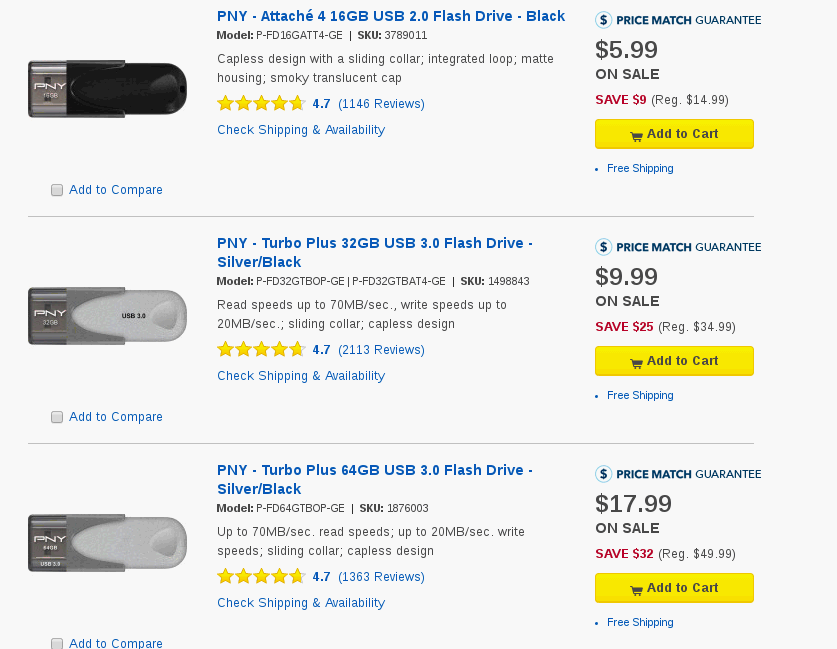The height and width of the screenshot is (649, 837).
Task: Check Shipping & Availability for the 64GB drive
Action: click(301, 603)
